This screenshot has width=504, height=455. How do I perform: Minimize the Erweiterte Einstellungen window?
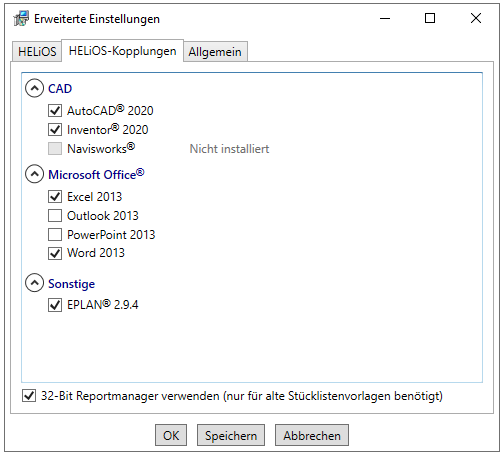(x=385, y=18)
